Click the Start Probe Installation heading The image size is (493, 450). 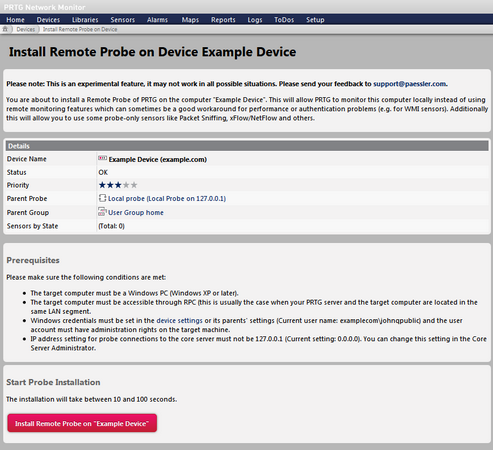(x=53, y=382)
